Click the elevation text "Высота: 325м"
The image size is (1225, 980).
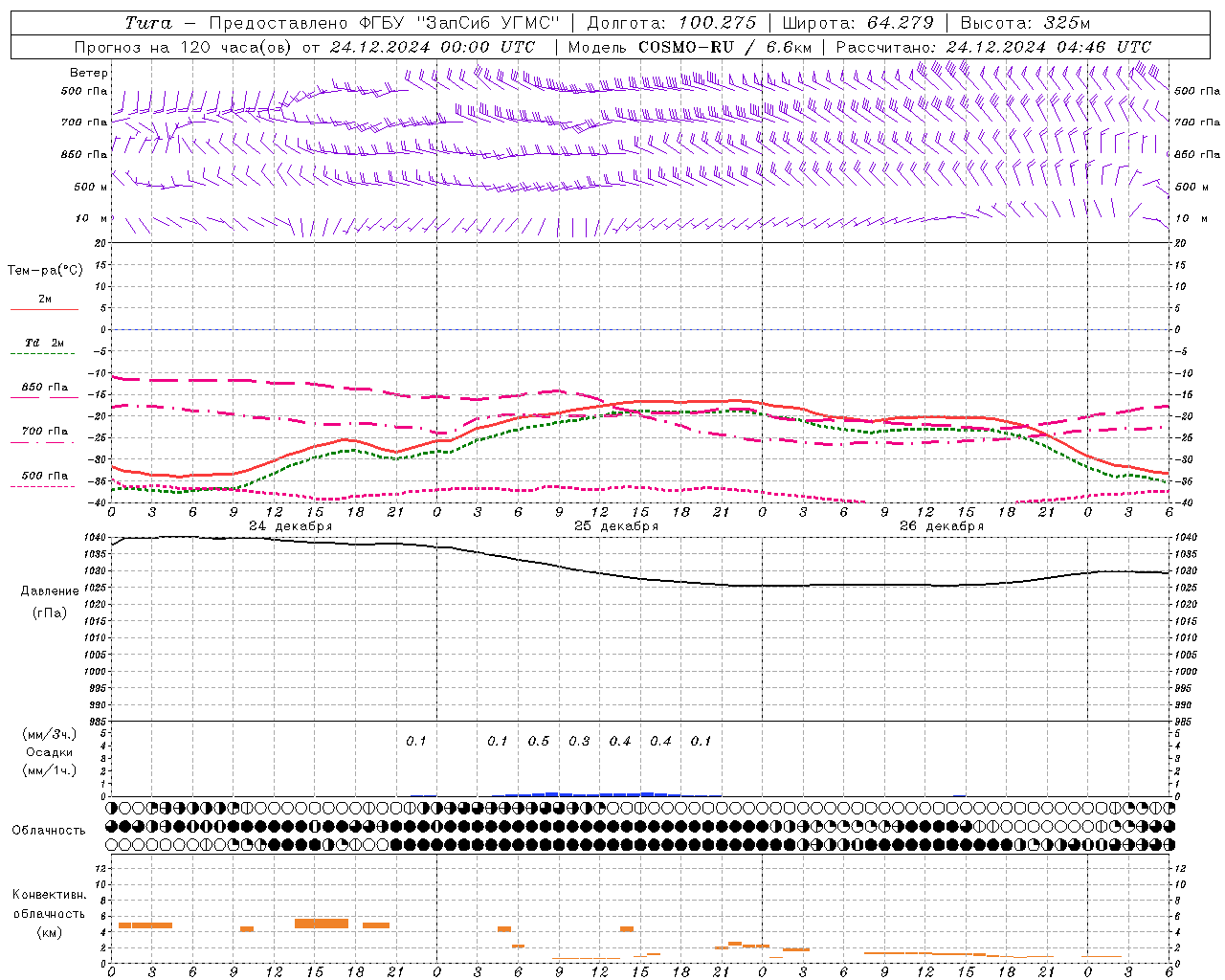pyautogui.click(x=1025, y=23)
